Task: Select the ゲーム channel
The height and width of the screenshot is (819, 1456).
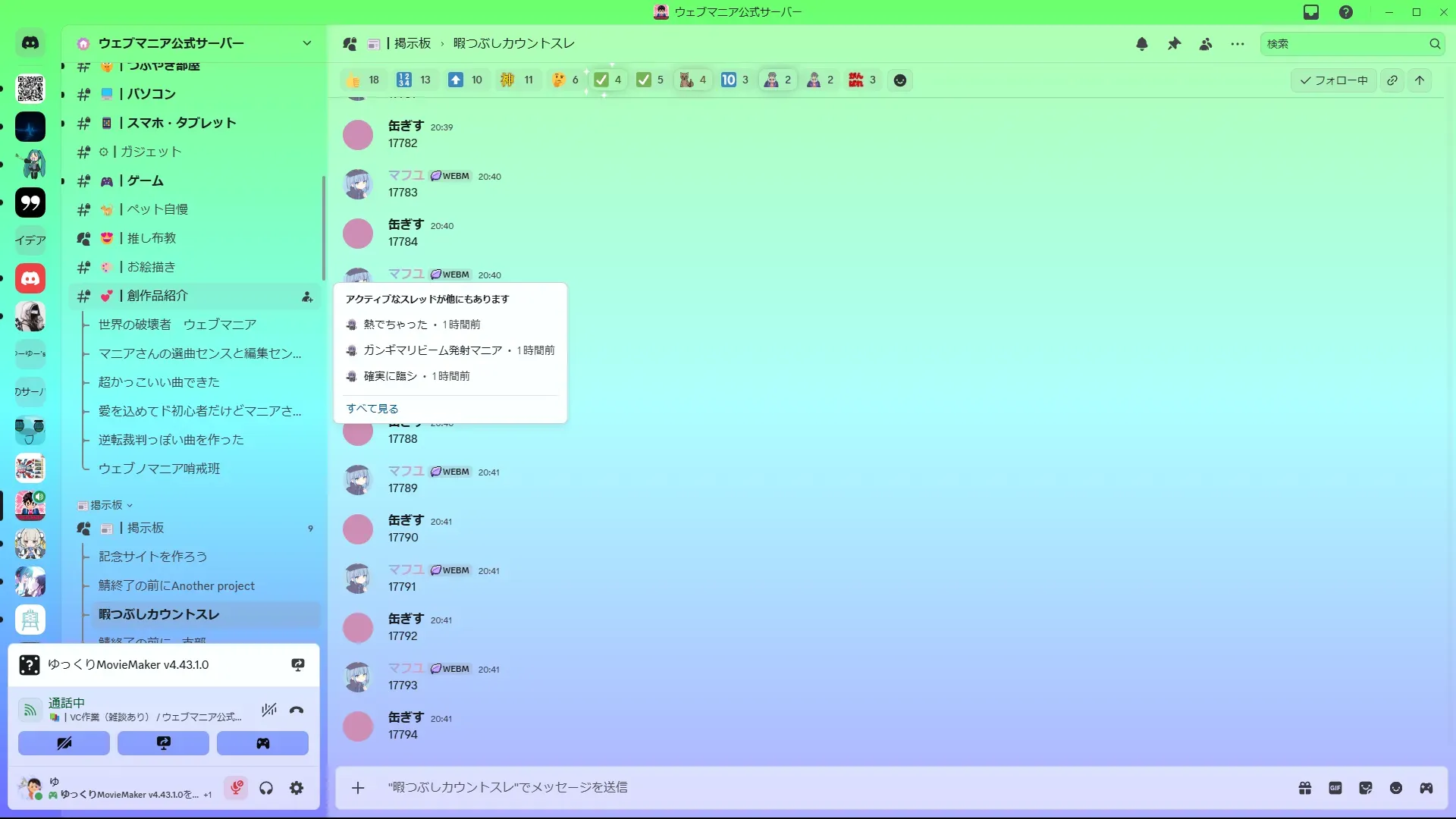Action: tap(145, 180)
